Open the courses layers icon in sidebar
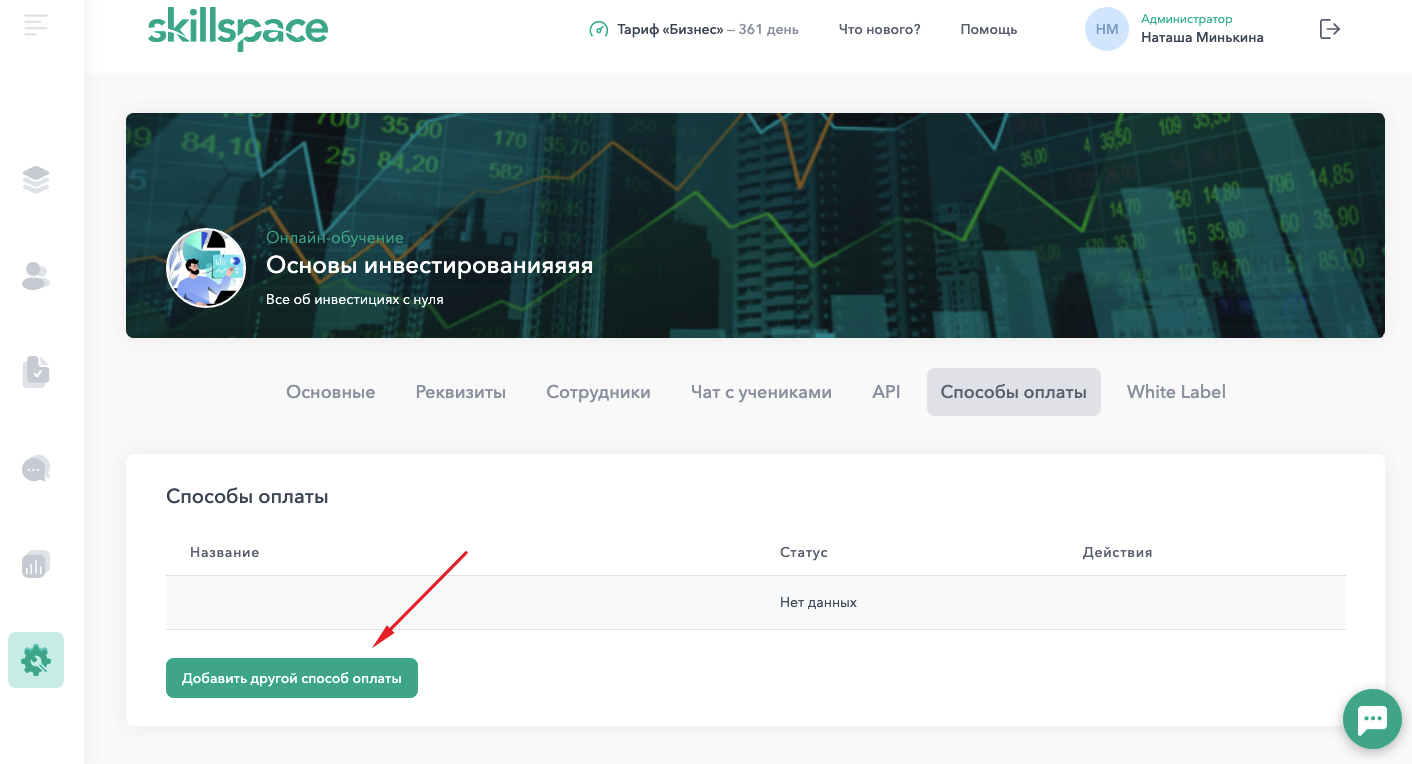1412x764 pixels. pos(36,180)
